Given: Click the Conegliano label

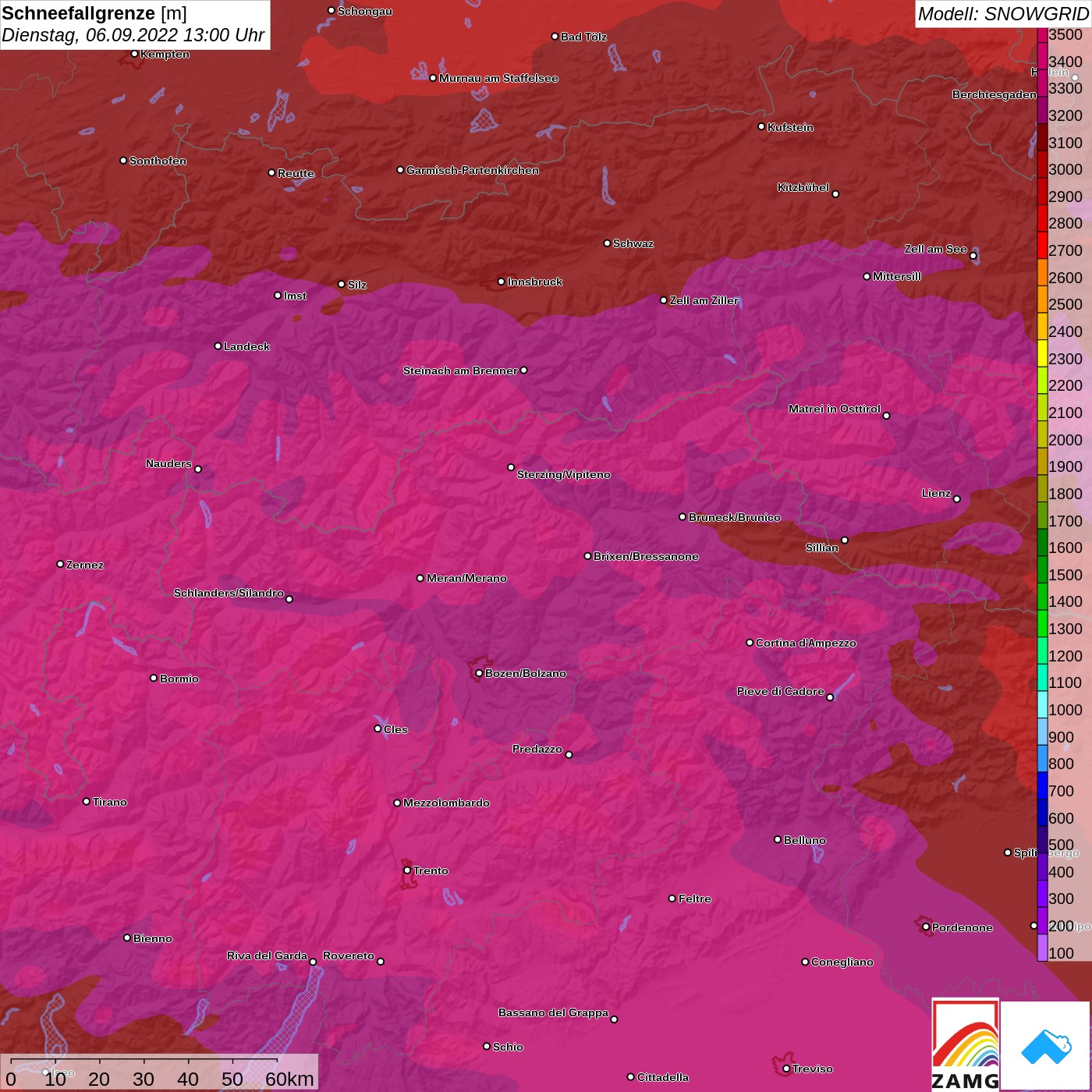Looking at the screenshot, I should coord(842,962).
